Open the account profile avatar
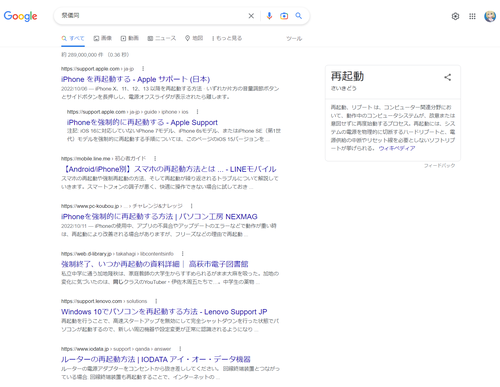The height and width of the screenshot is (387, 500). click(490, 16)
